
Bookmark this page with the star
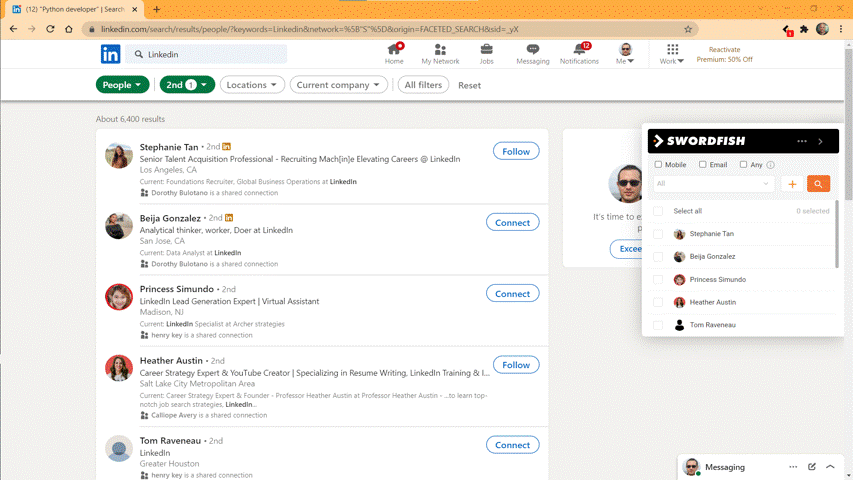[x=688, y=29]
